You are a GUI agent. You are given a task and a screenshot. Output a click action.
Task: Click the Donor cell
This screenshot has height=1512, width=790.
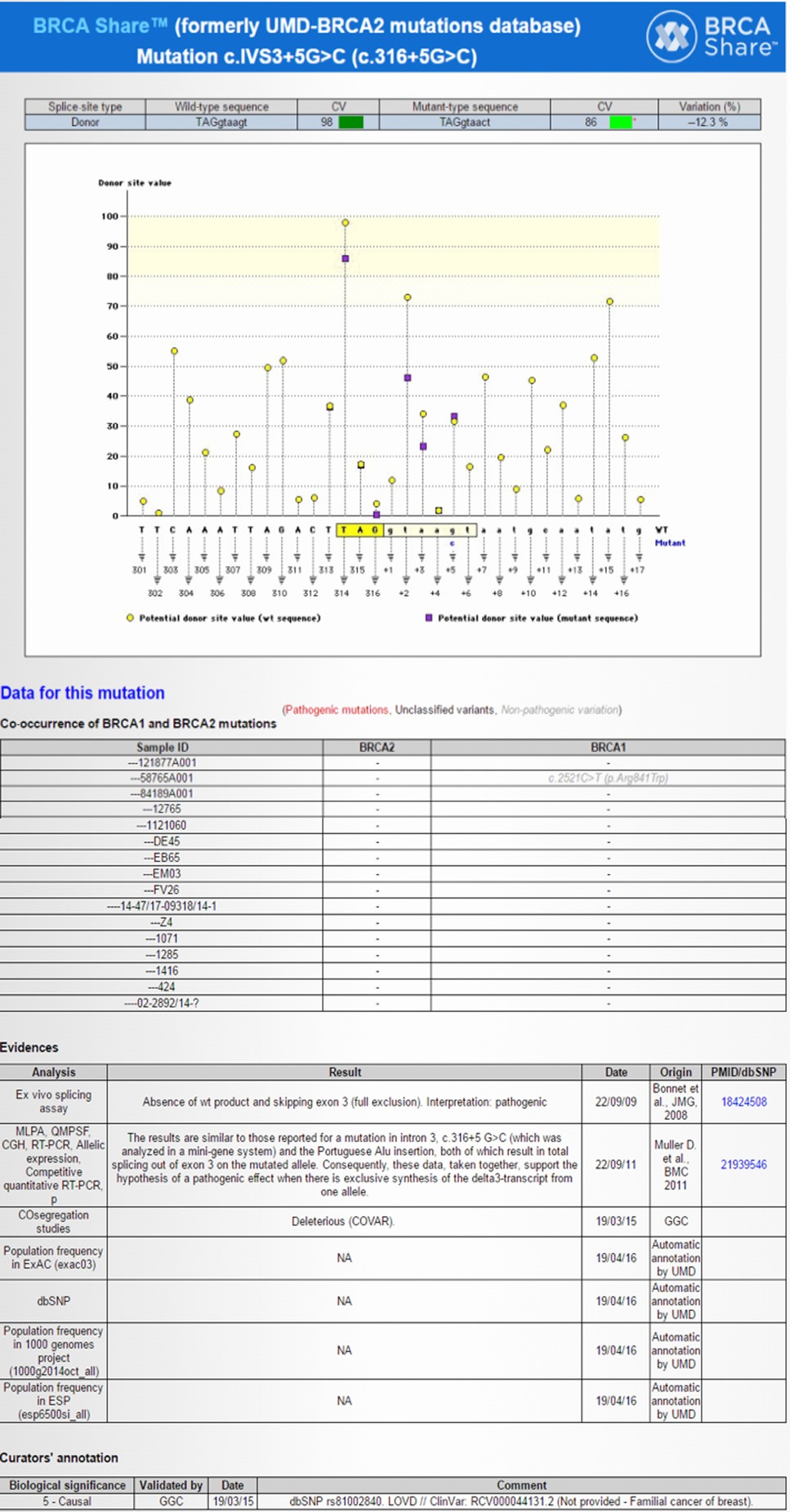point(85,123)
